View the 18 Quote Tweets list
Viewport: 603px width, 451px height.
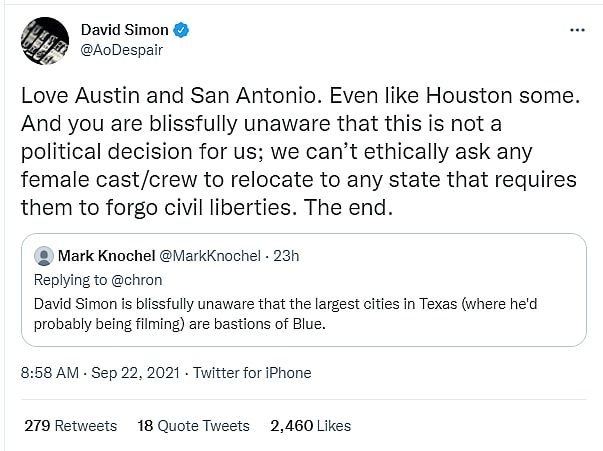click(x=193, y=425)
